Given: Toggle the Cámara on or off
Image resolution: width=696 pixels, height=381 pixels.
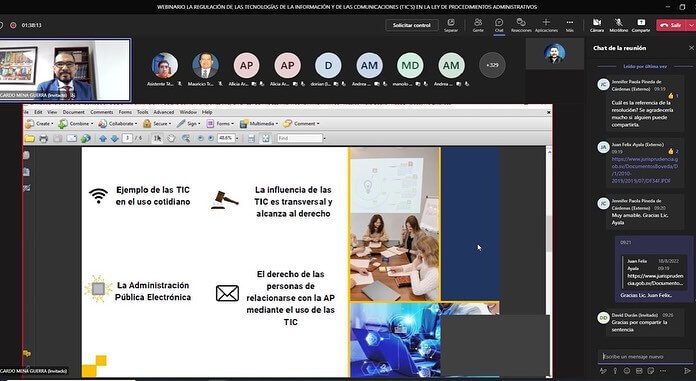Looking at the screenshot, I should tap(597, 25).
